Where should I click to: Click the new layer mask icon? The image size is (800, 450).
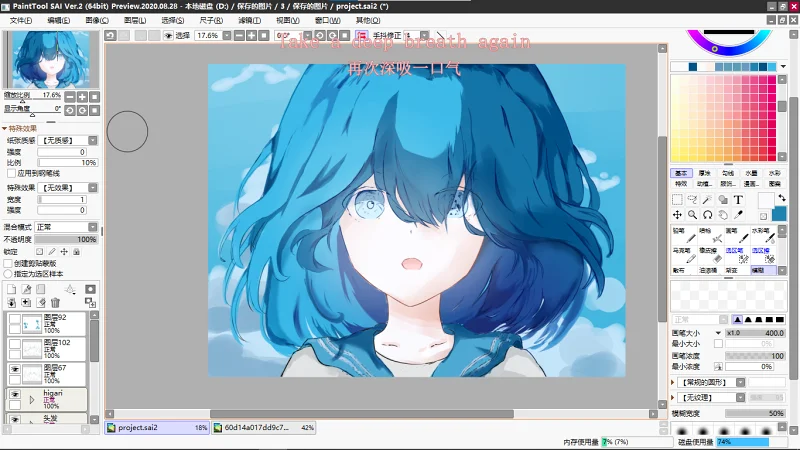tap(90, 289)
